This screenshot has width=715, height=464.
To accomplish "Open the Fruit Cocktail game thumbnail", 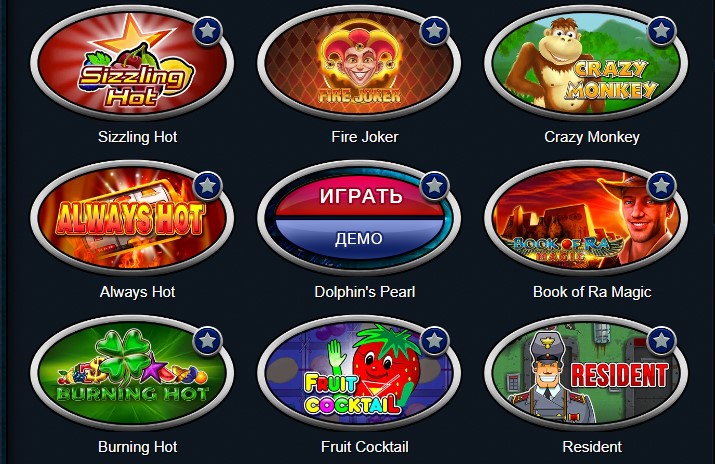I will (359, 373).
